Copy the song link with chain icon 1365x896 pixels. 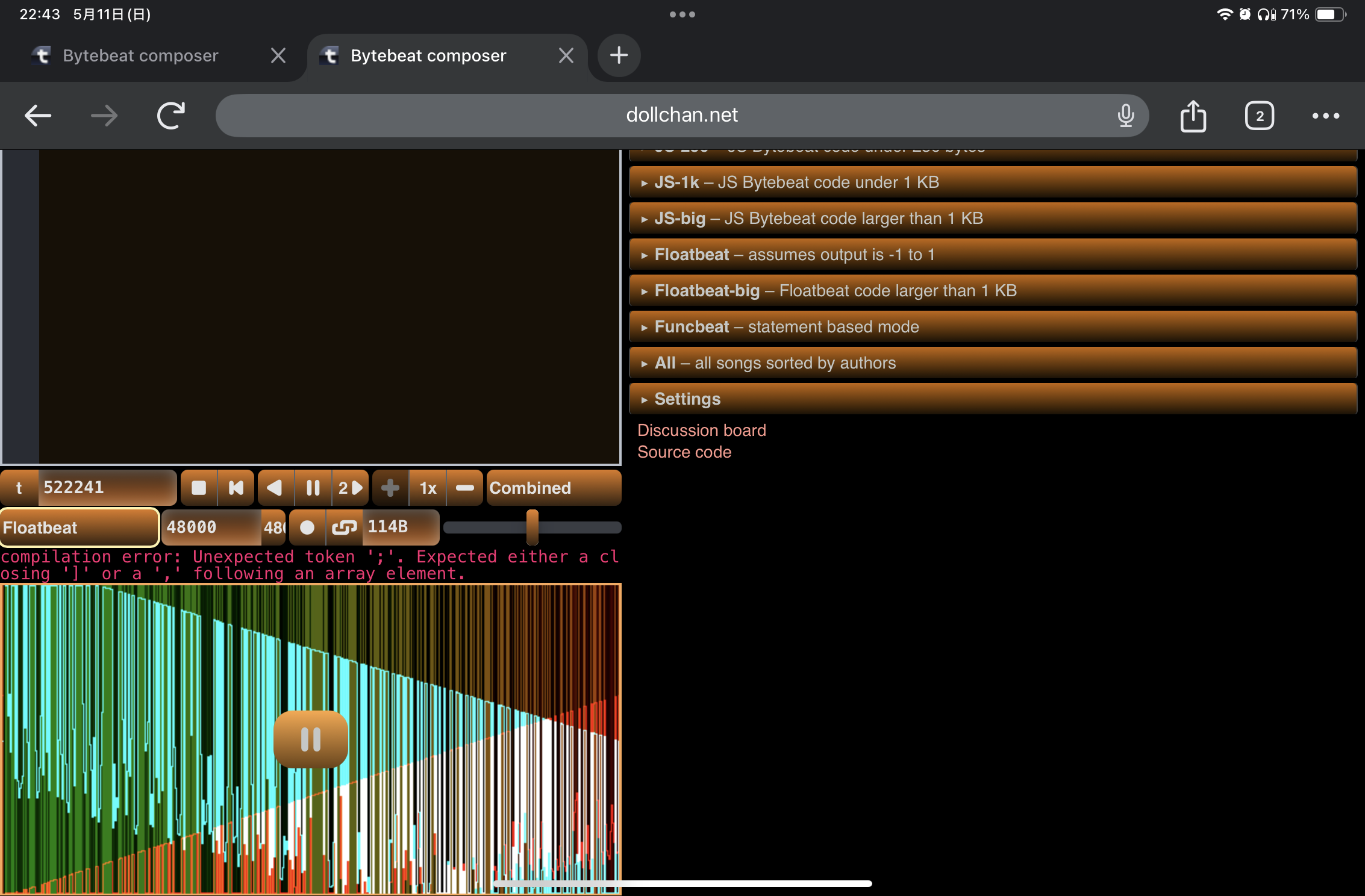[345, 527]
